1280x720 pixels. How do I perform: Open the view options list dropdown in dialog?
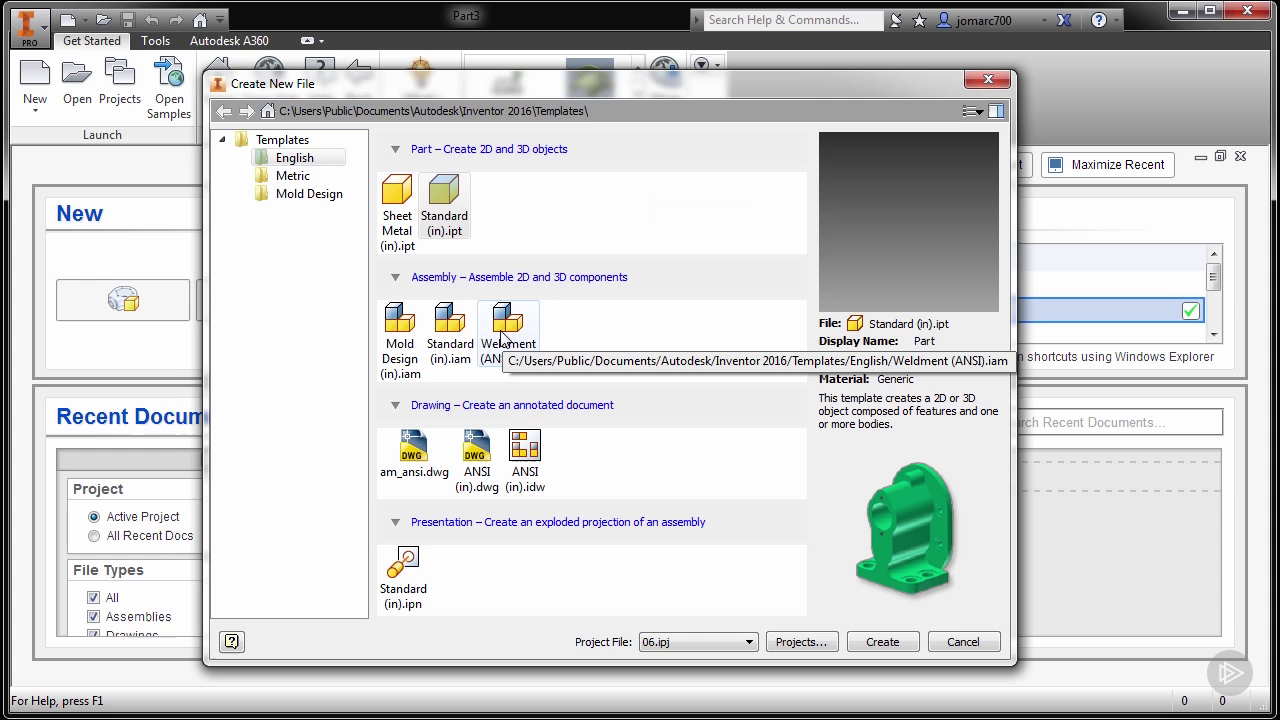[x=972, y=111]
